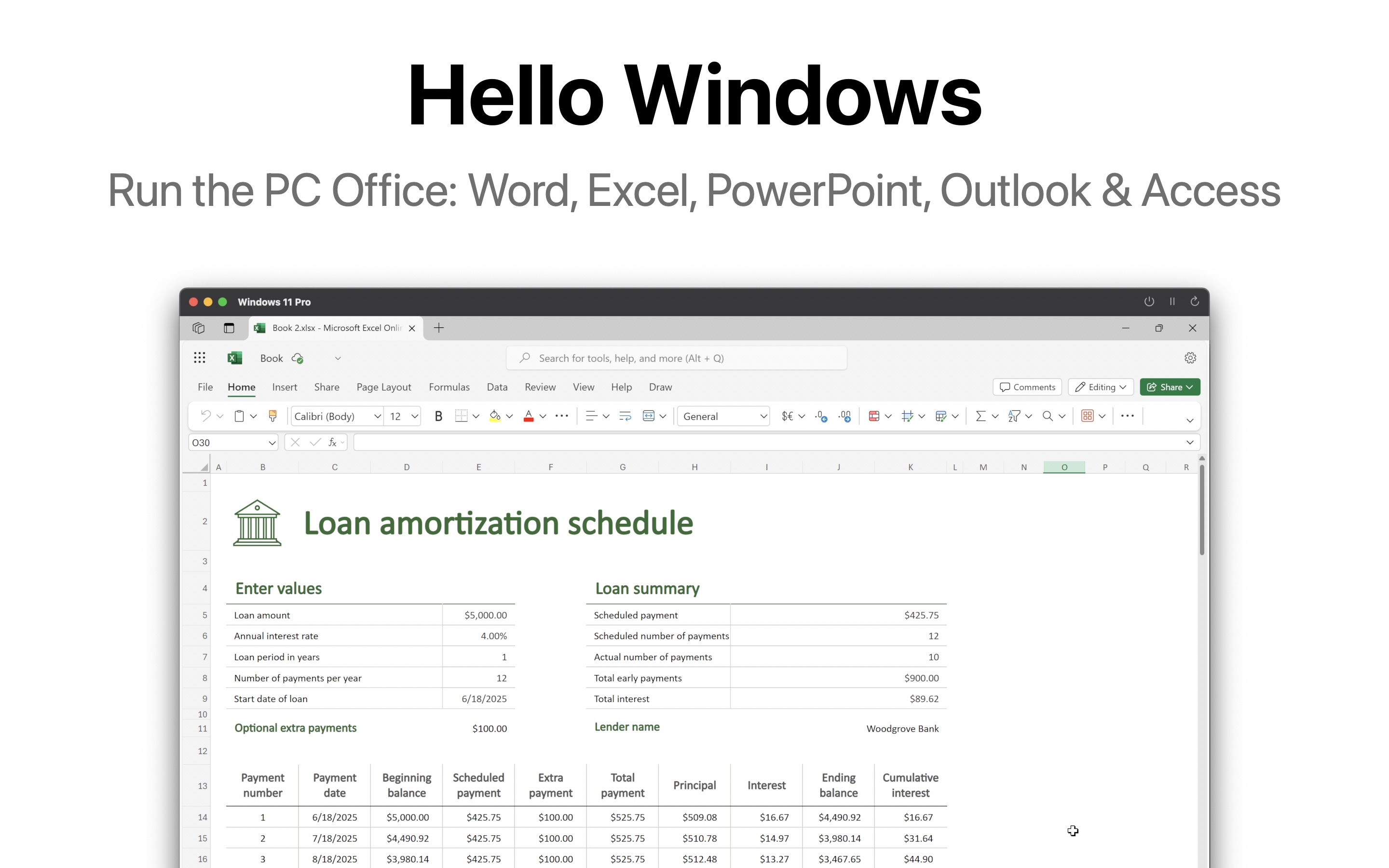This screenshot has height=868, width=1389.
Task: Click the cancel entry X in formula bar
Action: pos(295,442)
